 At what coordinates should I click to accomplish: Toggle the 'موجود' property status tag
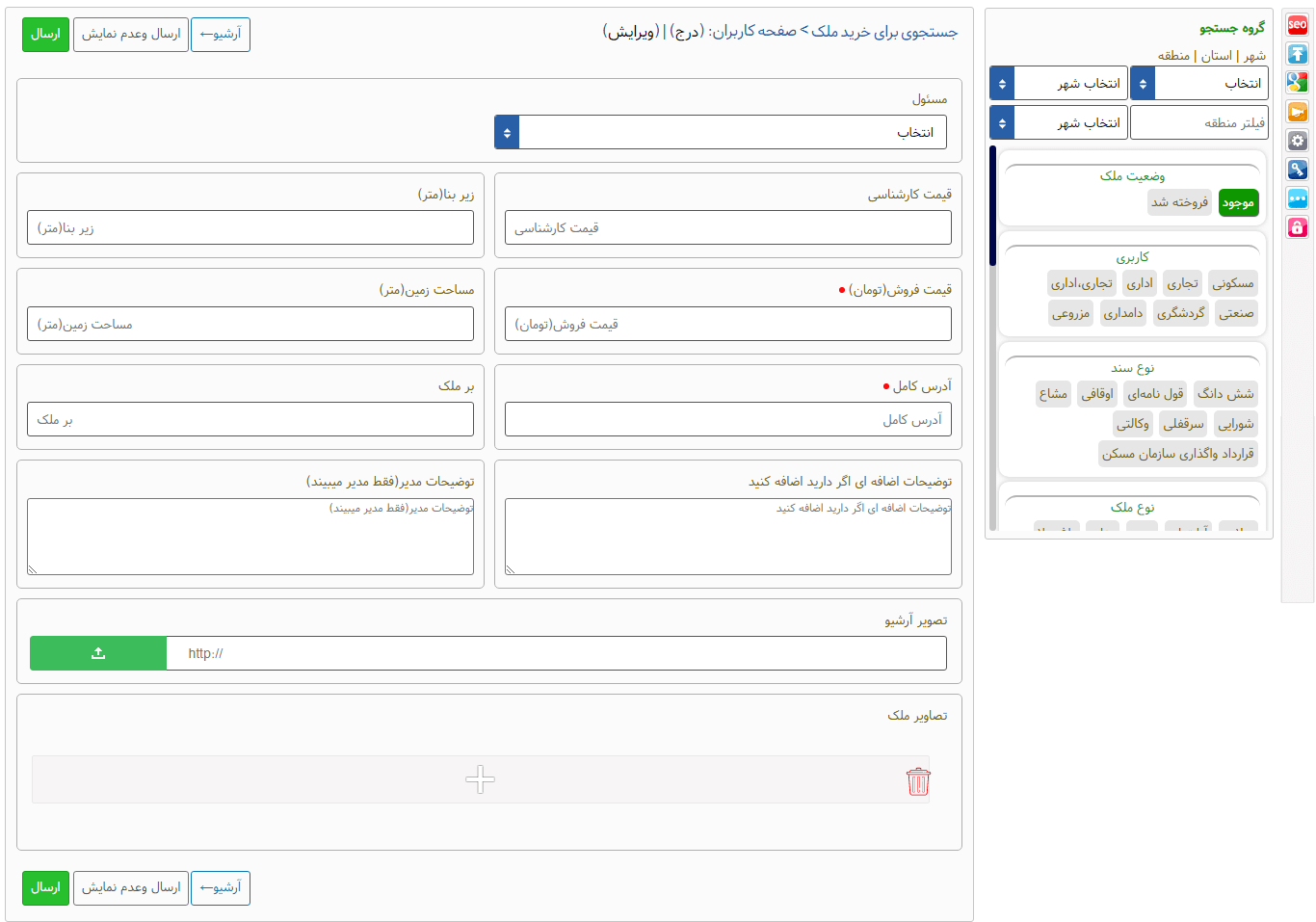[1238, 203]
